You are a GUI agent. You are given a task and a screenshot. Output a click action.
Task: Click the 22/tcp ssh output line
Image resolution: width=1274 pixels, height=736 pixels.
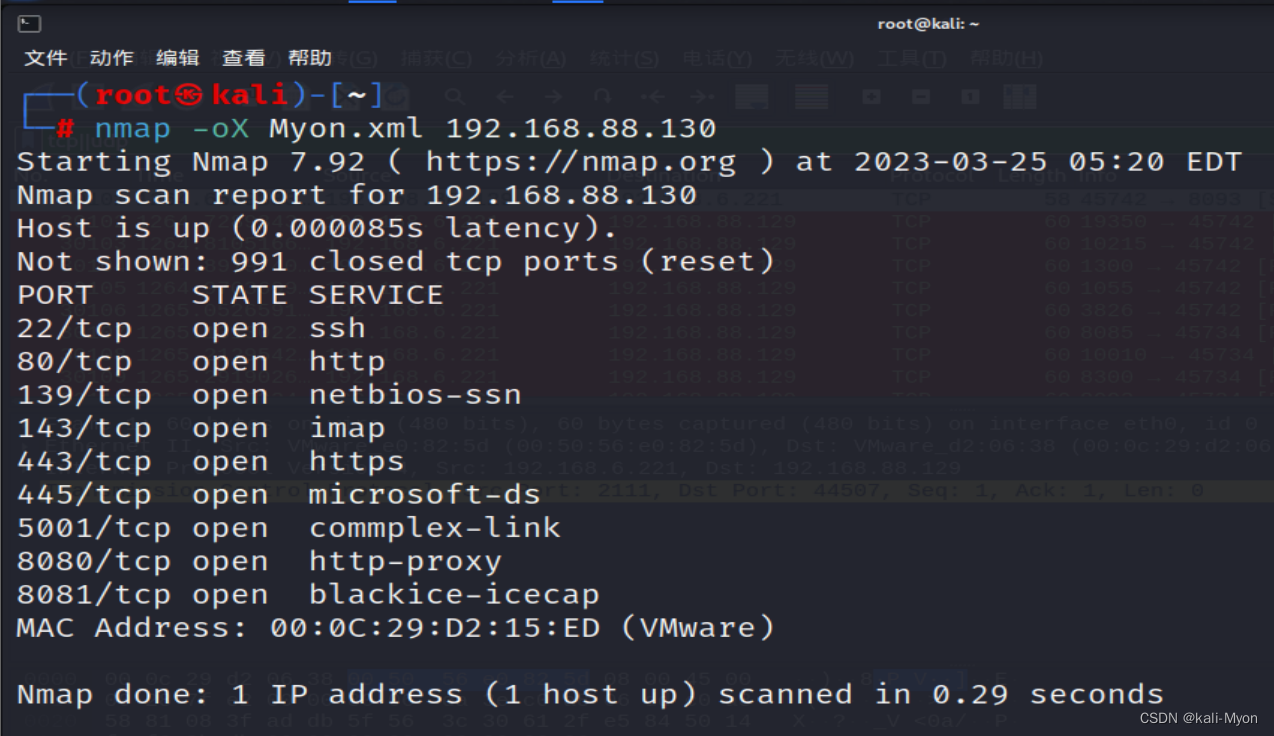pyautogui.click(x=190, y=328)
